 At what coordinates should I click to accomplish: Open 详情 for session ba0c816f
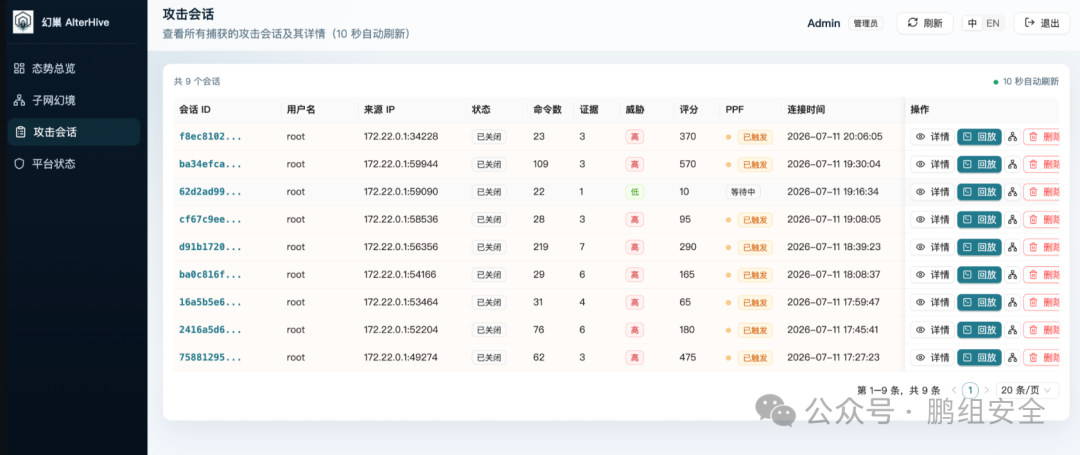point(932,275)
